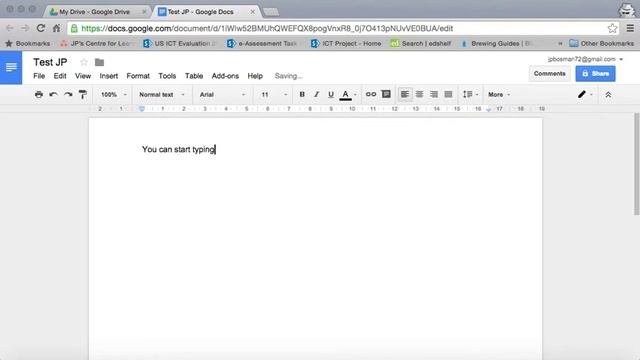
Task: Click the text "You can start typing"
Action: pyautogui.click(x=178, y=149)
